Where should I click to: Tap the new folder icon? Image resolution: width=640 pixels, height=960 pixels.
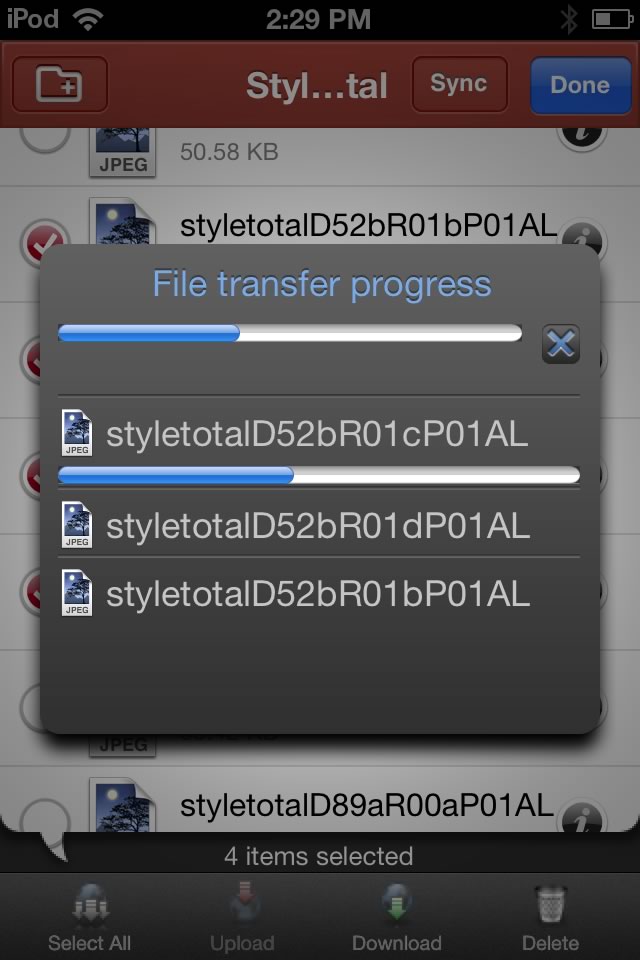click(x=59, y=84)
